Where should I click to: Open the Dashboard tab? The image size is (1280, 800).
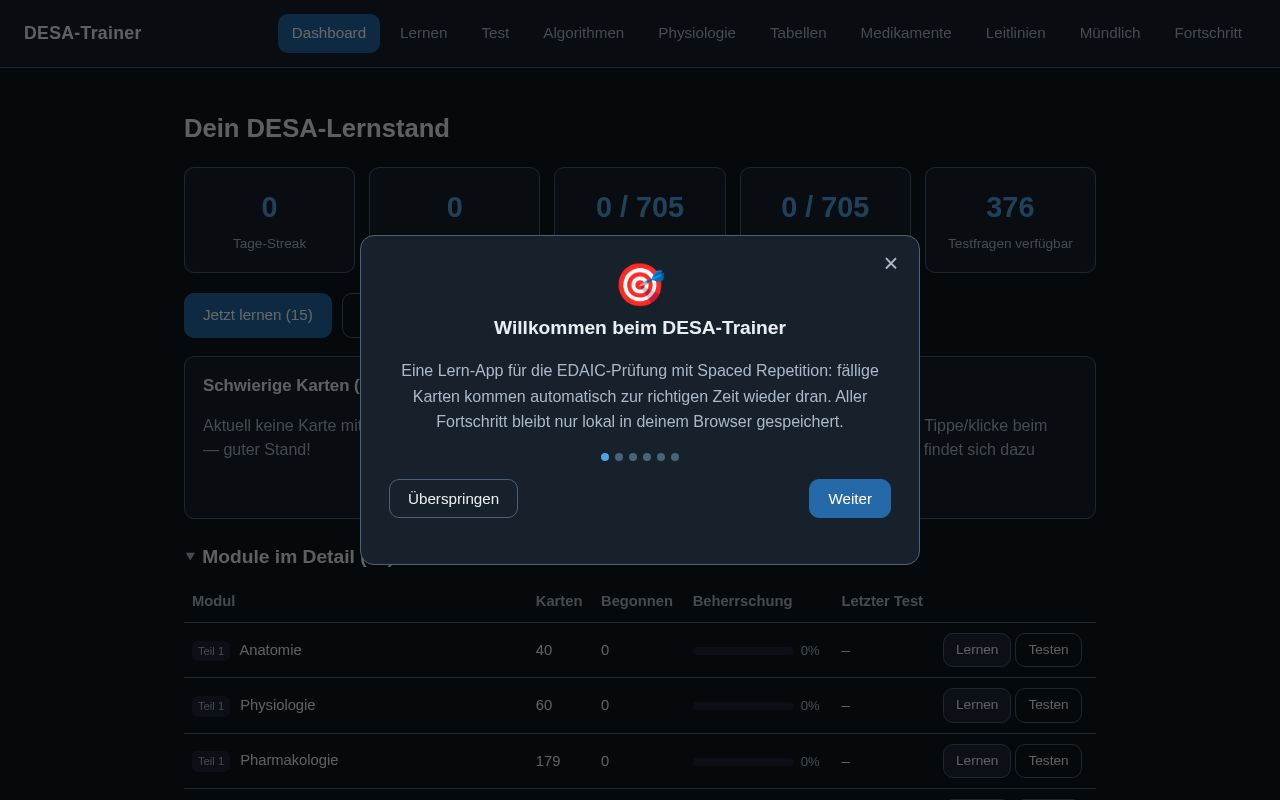[329, 33]
